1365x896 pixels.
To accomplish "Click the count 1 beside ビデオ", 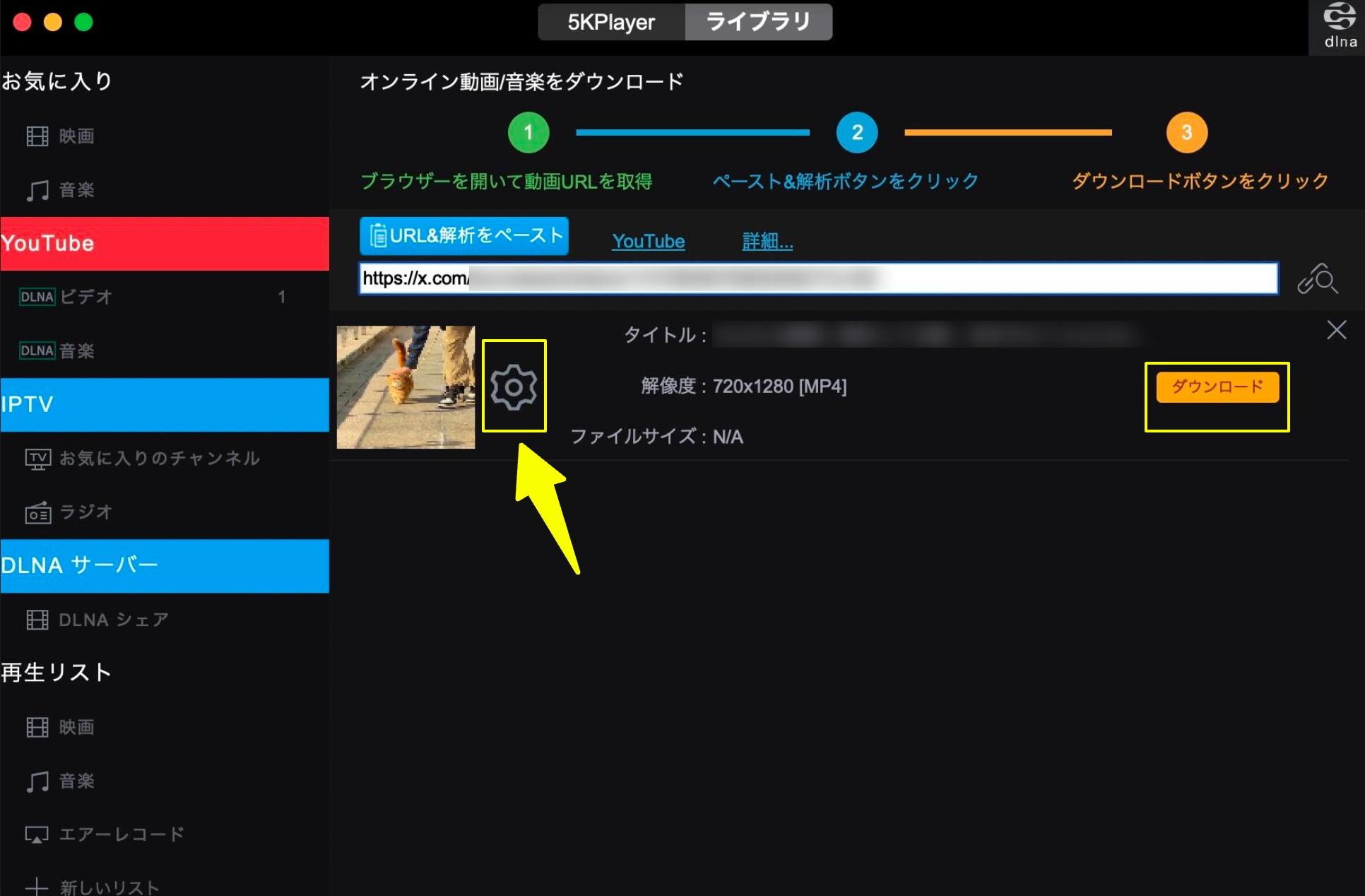I will click(281, 297).
